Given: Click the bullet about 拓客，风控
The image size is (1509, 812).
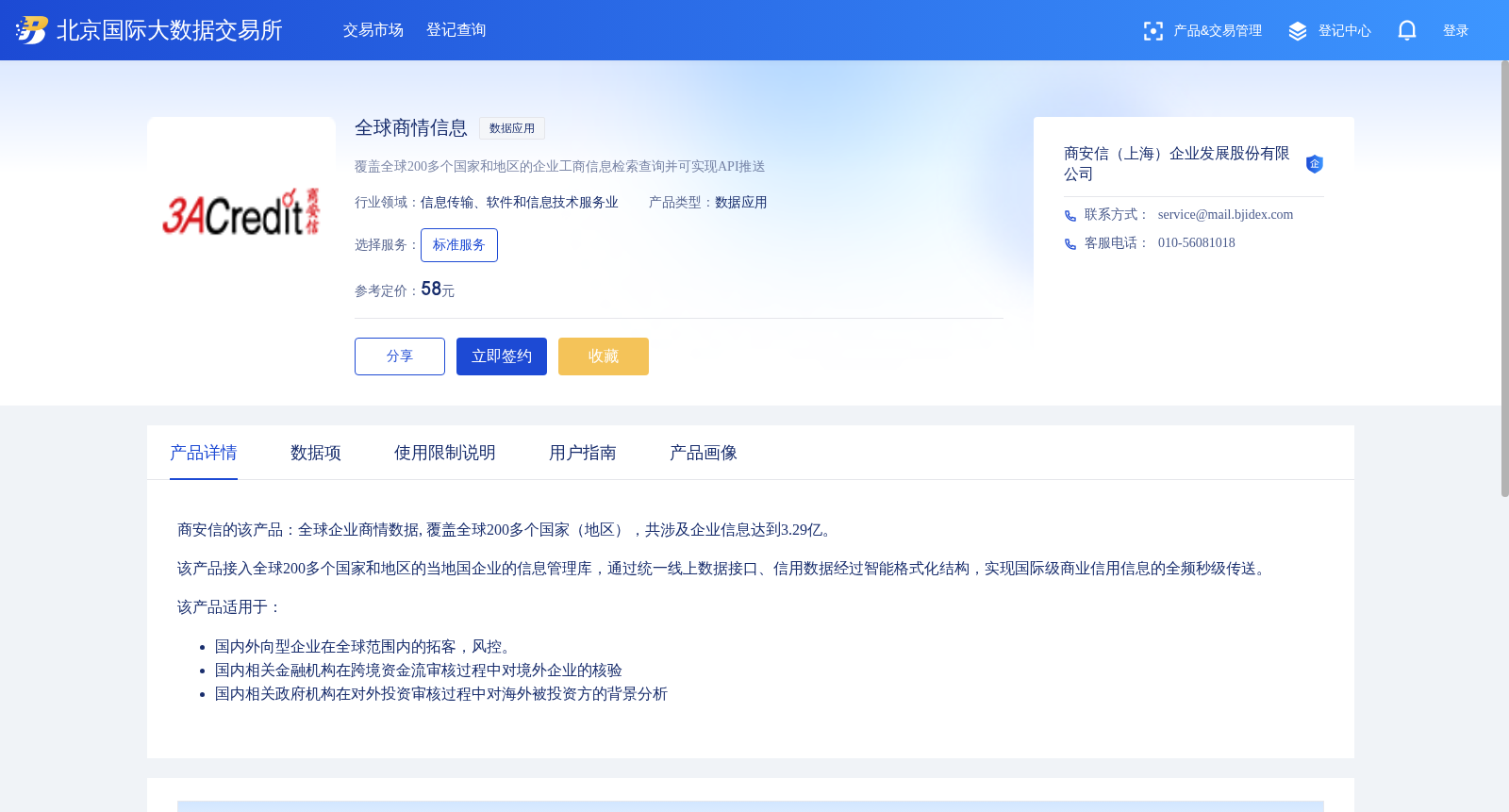Looking at the screenshot, I should point(366,647).
